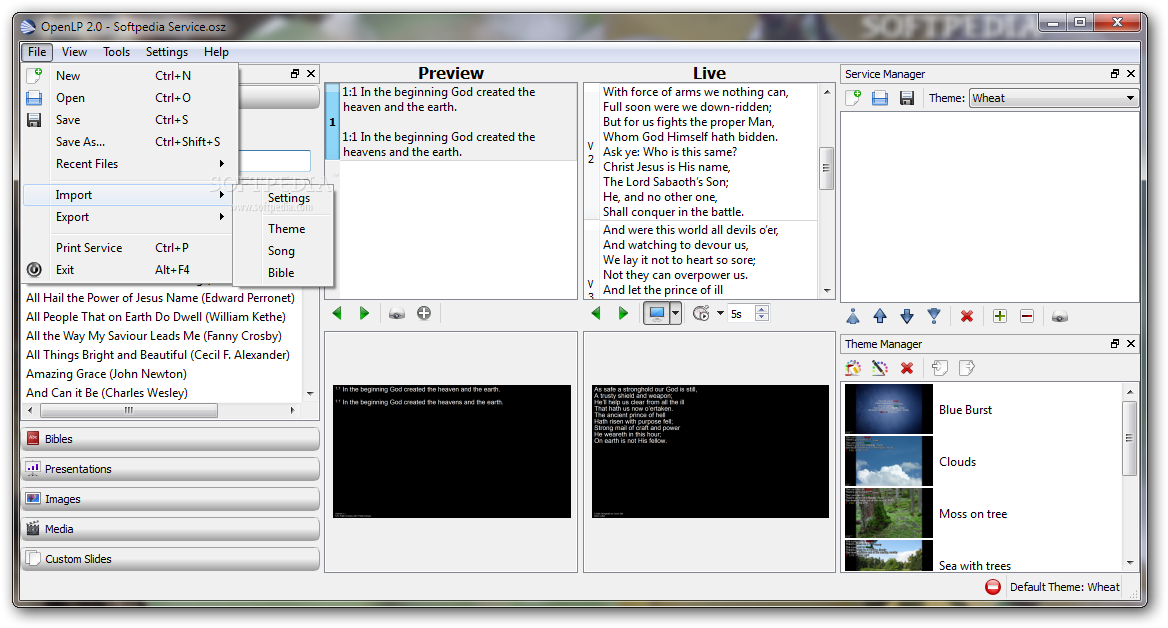Image resolution: width=1168 pixels, height=628 pixels.
Task: Create a new theme in Theme Manager
Action: point(854,368)
